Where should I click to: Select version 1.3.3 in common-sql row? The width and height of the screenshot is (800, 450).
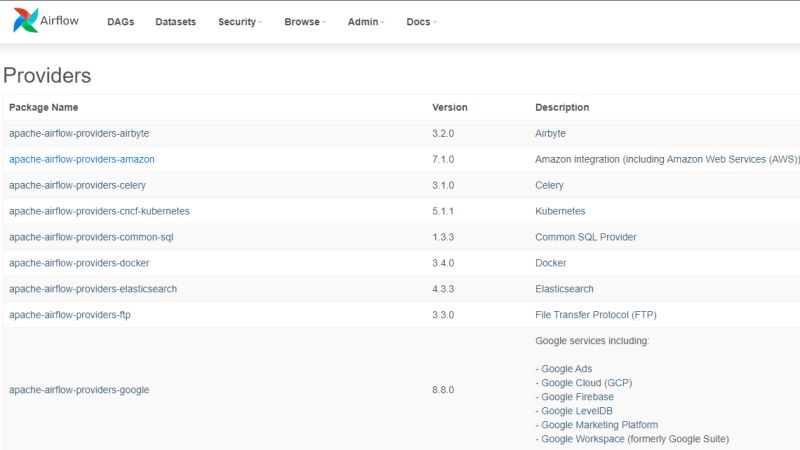pyautogui.click(x=443, y=237)
